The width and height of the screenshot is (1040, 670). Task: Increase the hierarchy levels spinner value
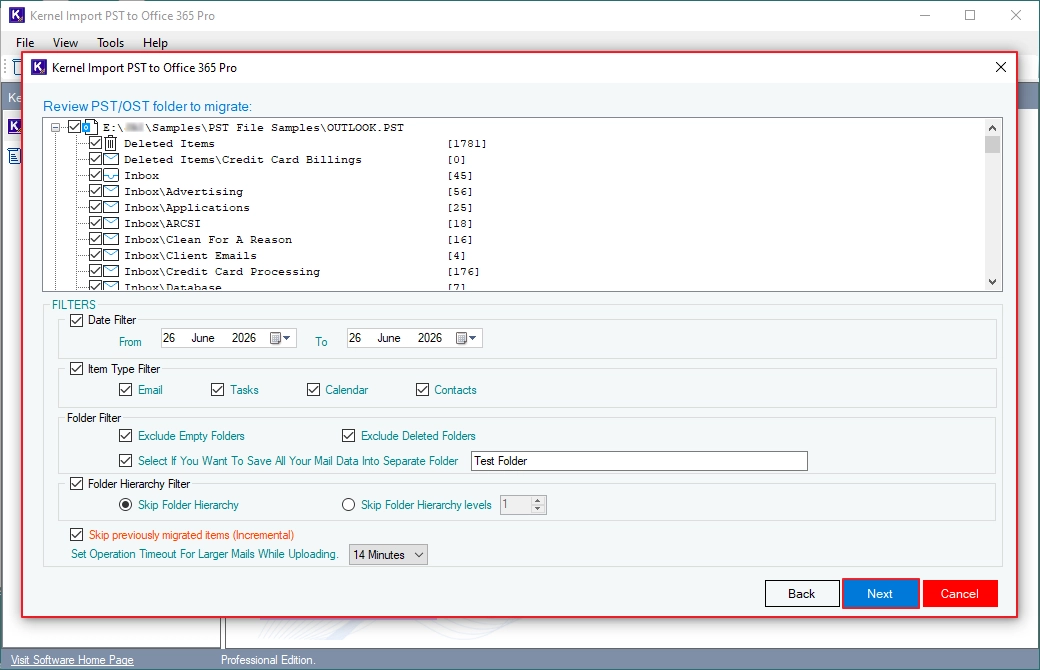[539, 501]
